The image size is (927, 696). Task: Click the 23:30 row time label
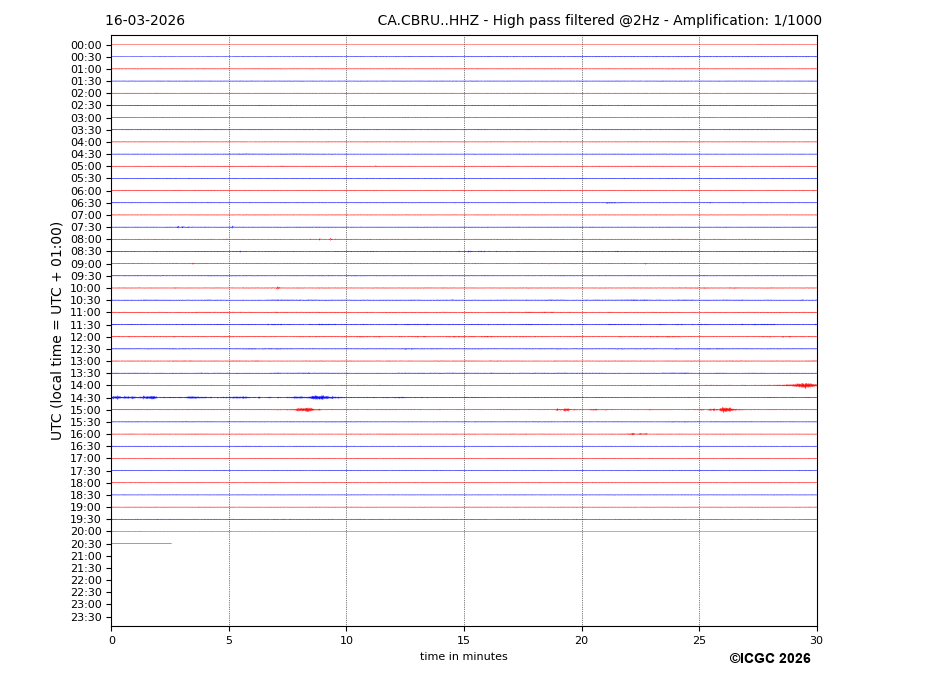tap(86, 617)
